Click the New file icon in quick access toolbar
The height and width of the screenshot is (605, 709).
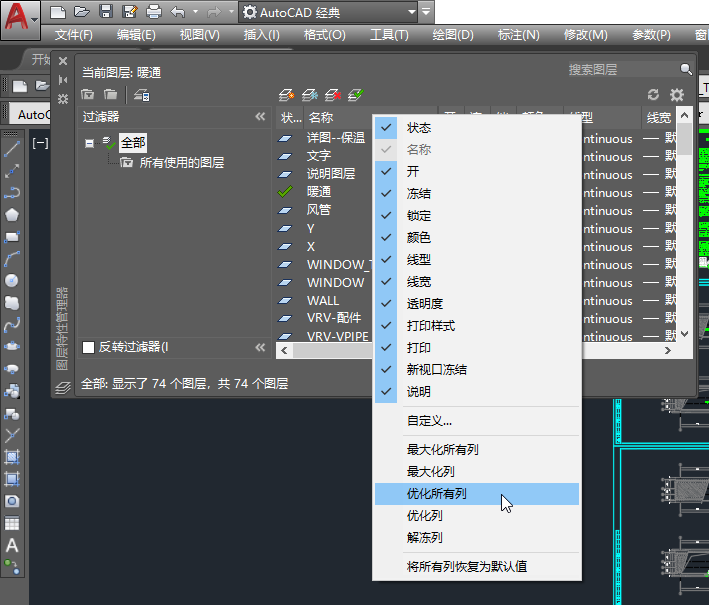pyautogui.click(x=58, y=12)
